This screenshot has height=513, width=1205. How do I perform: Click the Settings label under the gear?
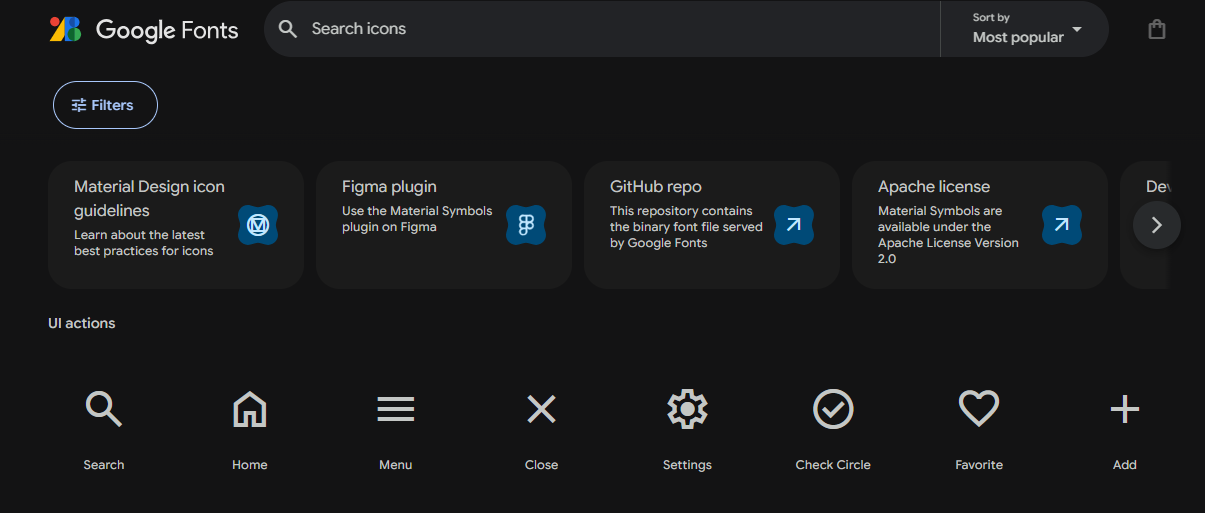687,465
